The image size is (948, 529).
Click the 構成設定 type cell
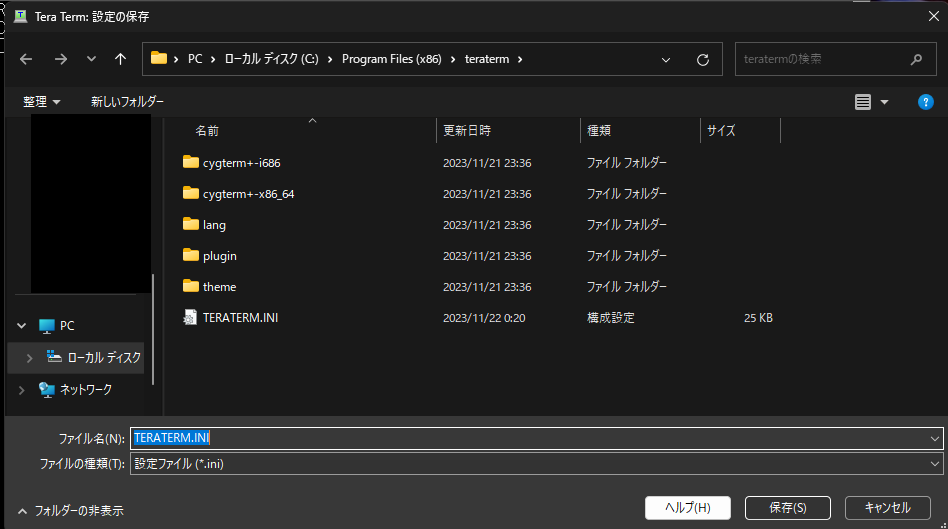click(611, 318)
